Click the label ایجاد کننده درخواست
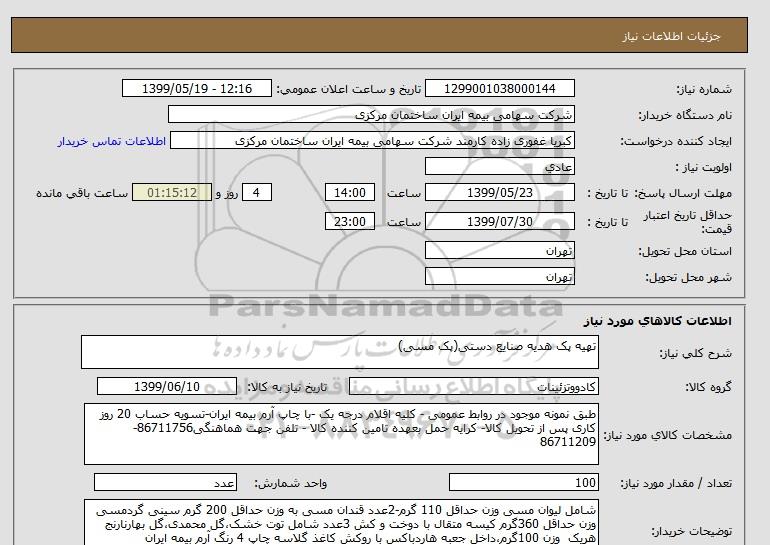The width and height of the screenshot is (770, 545). pyautogui.click(x=676, y=141)
